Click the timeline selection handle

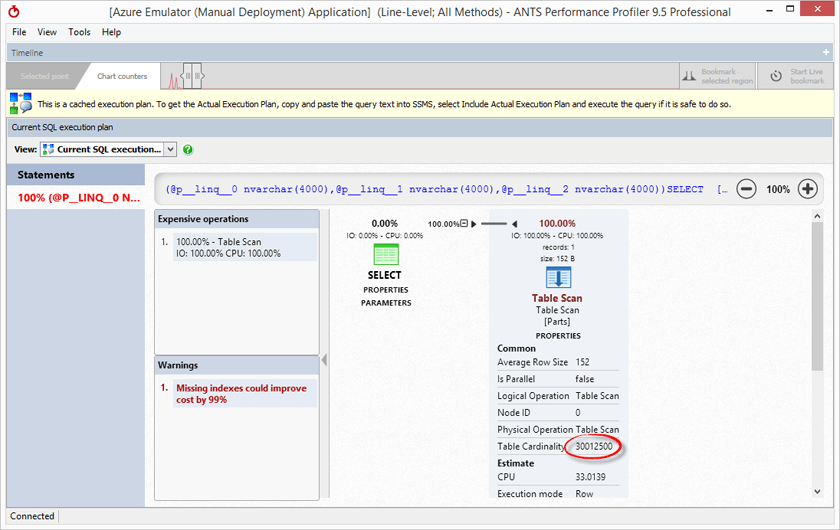click(x=192, y=76)
